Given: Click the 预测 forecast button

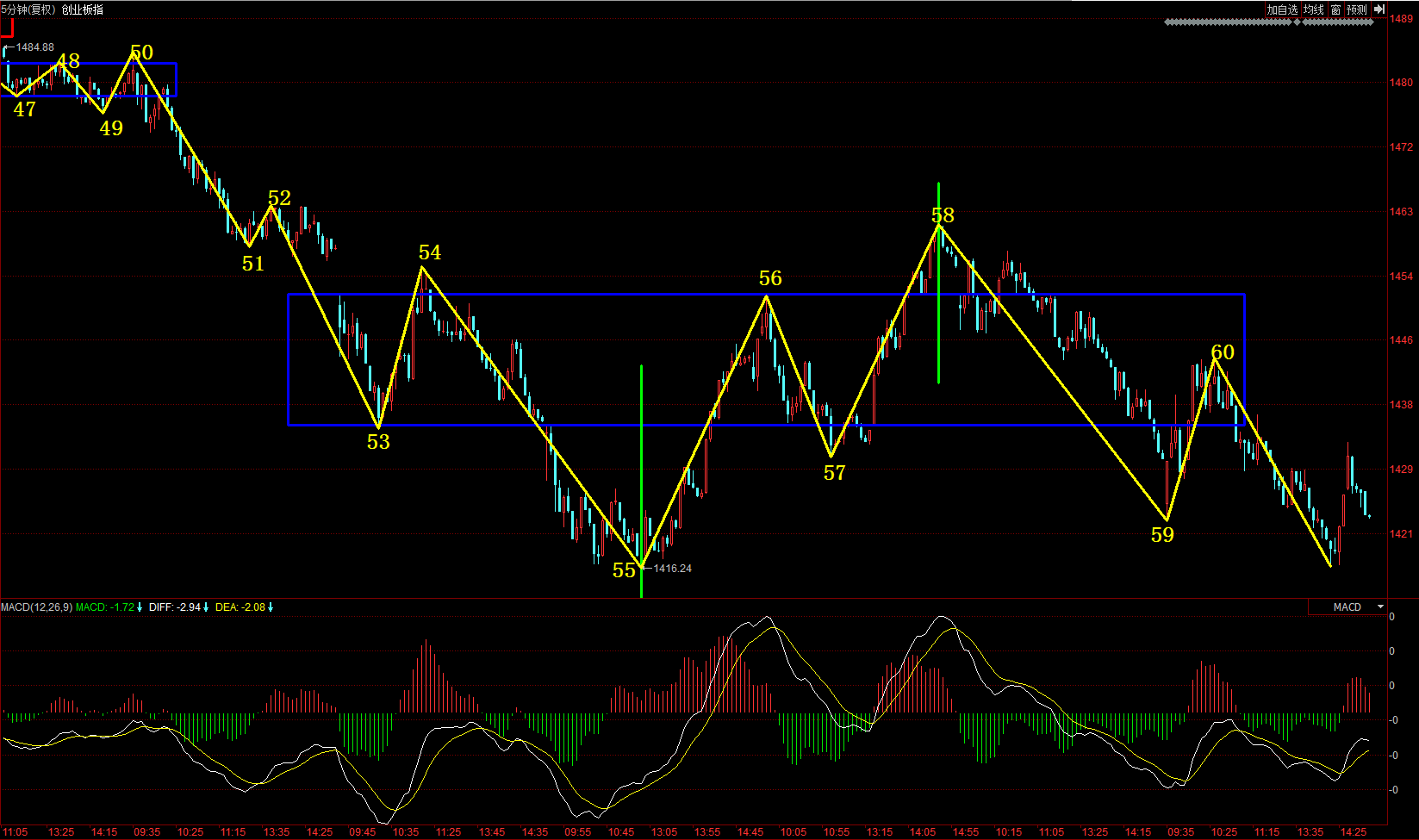Looking at the screenshot, I should (x=1357, y=9).
